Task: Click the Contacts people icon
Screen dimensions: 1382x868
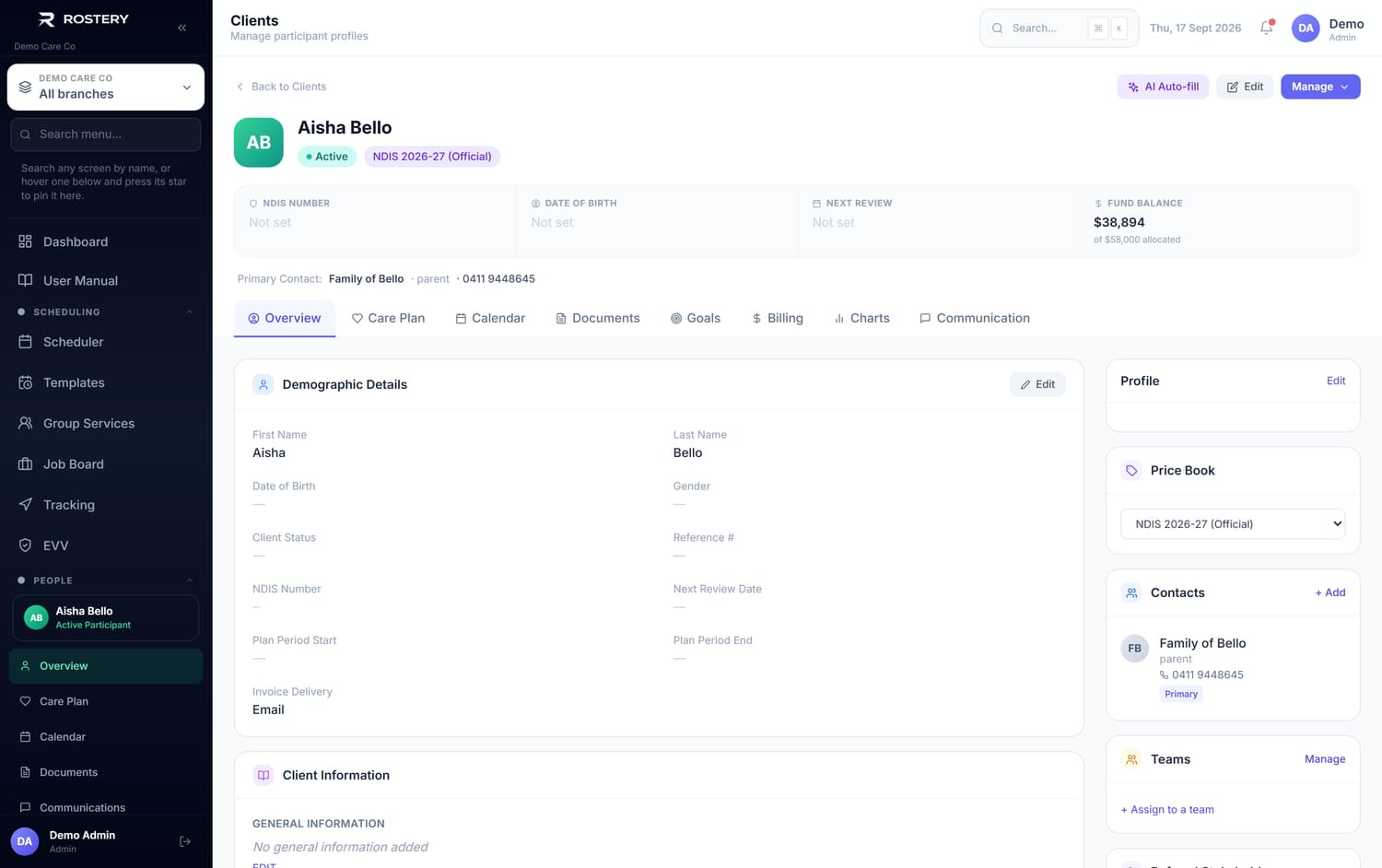Action: [x=1131, y=592]
